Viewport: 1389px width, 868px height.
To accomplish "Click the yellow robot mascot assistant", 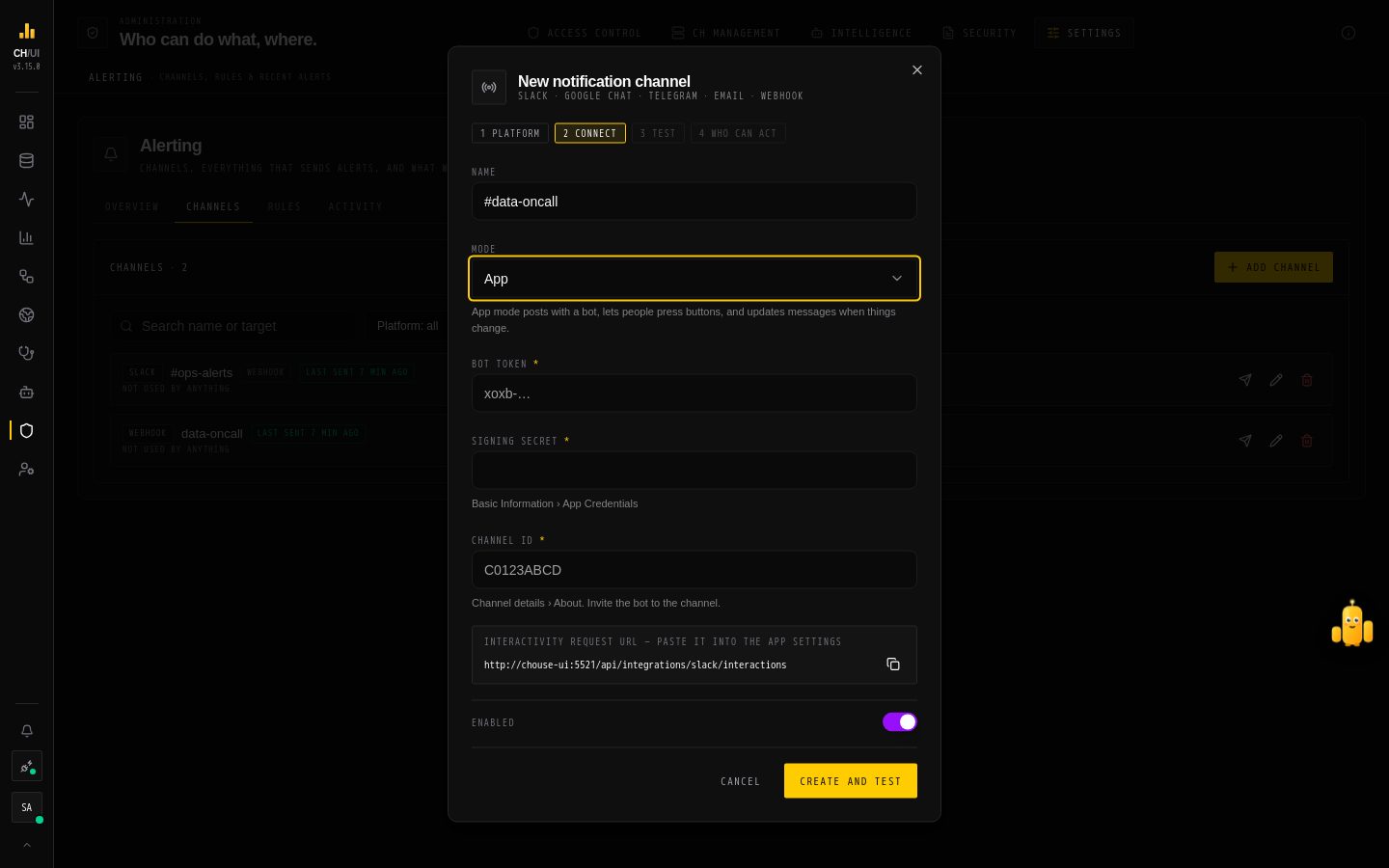I will pyautogui.click(x=1352, y=624).
